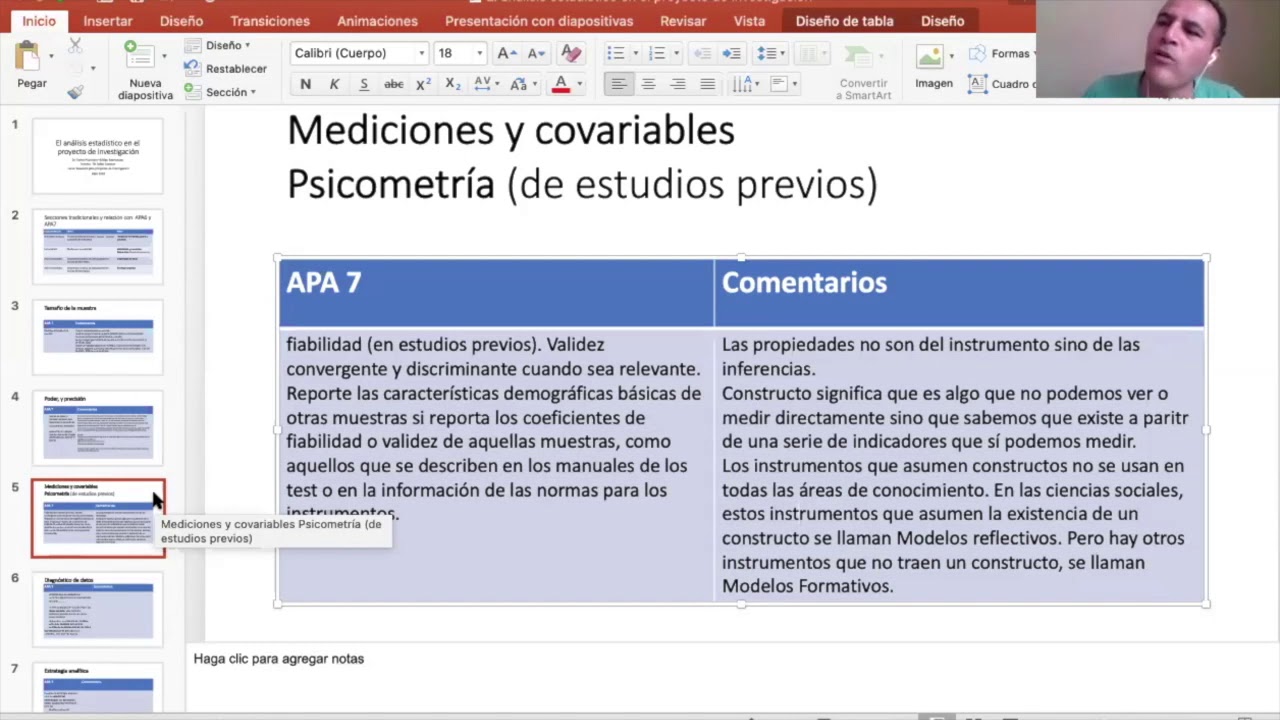Open the Diseño layout dropdown in the ribbon
Image resolution: width=1280 pixels, height=720 pixels.
tap(217, 45)
